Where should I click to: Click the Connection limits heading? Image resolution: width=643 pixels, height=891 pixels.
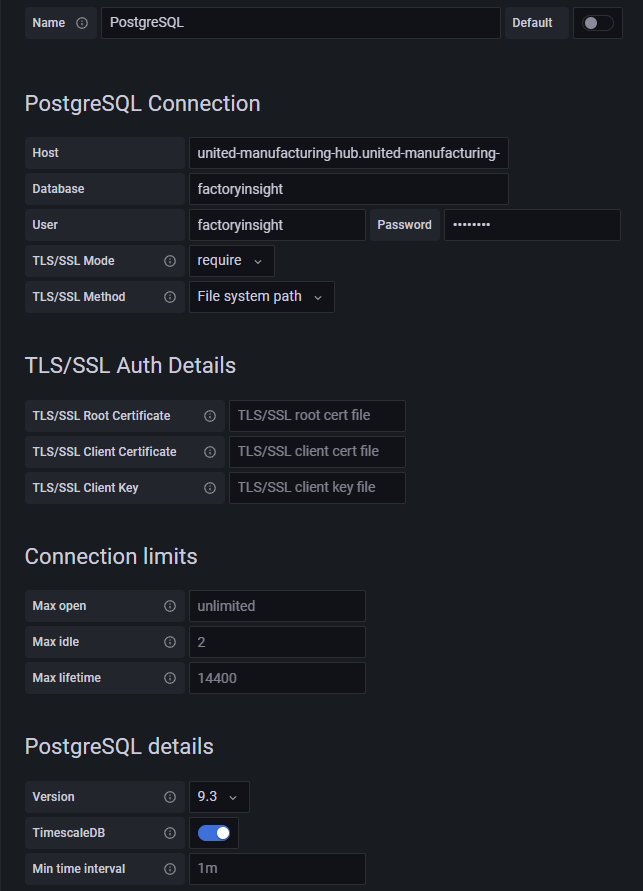111,556
